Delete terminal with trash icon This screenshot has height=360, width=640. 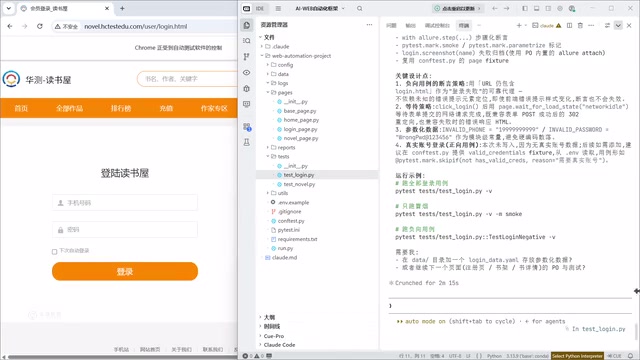coord(580,25)
